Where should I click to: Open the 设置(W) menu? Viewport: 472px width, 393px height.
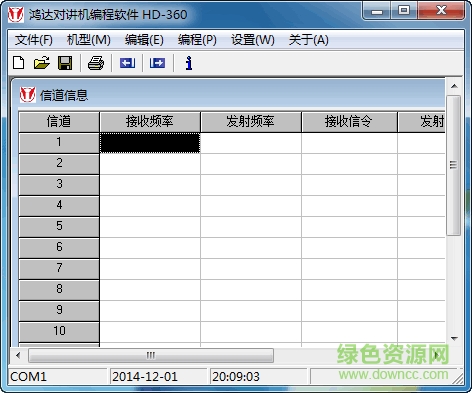point(253,40)
